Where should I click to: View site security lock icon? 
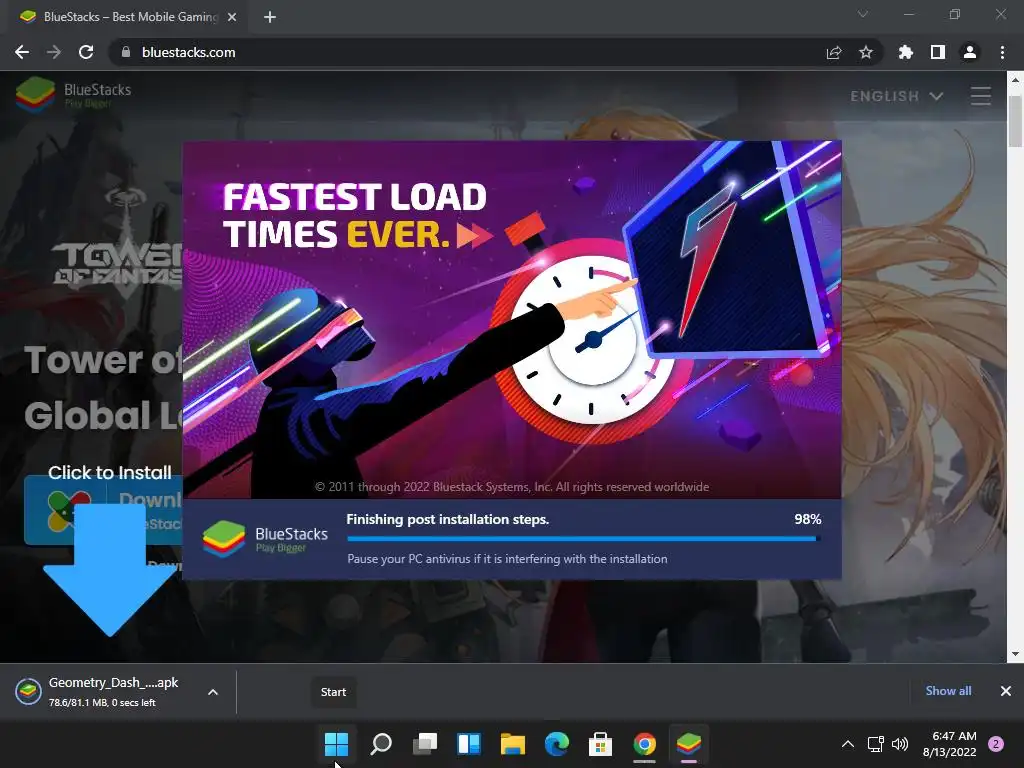126,52
